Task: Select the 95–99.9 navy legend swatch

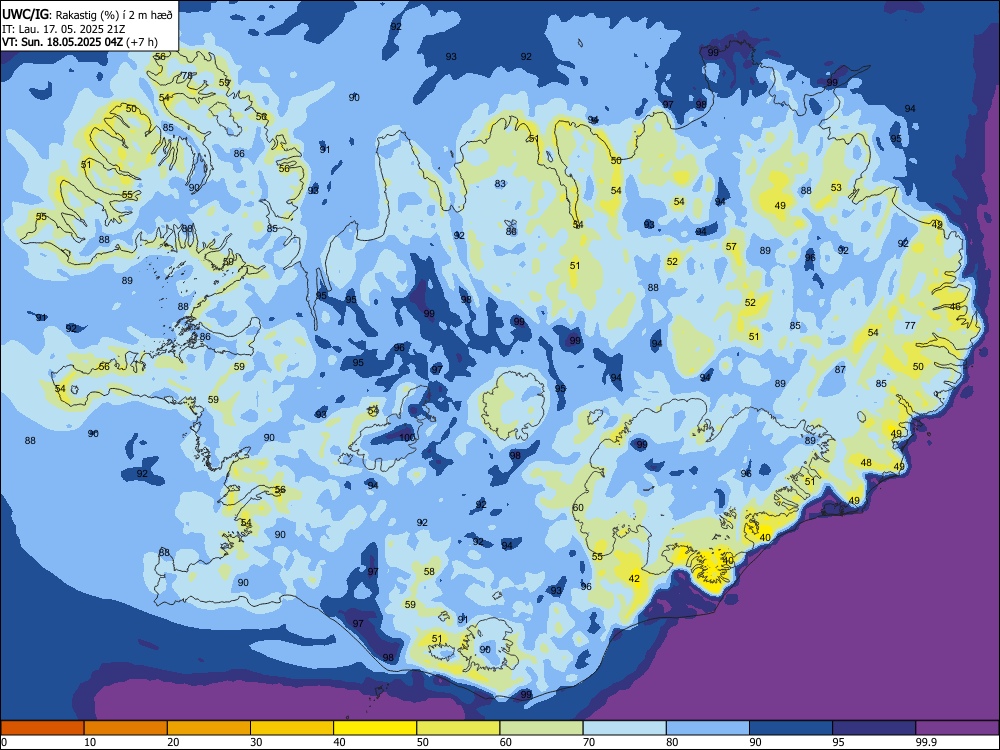Action: pos(874,728)
